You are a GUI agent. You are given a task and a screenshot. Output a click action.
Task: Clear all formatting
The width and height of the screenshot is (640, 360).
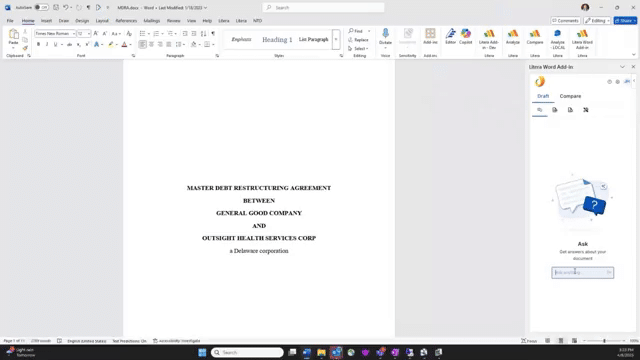129,33
